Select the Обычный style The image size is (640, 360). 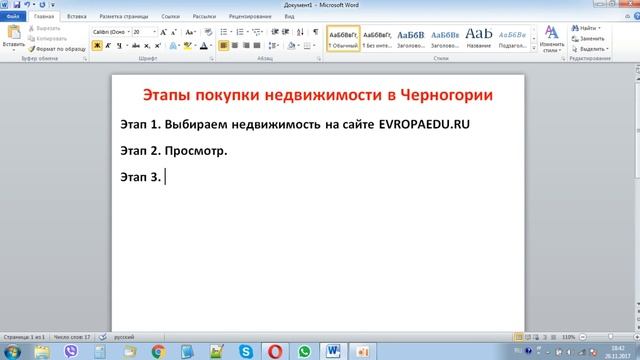pyautogui.click(x=343, y=39)
